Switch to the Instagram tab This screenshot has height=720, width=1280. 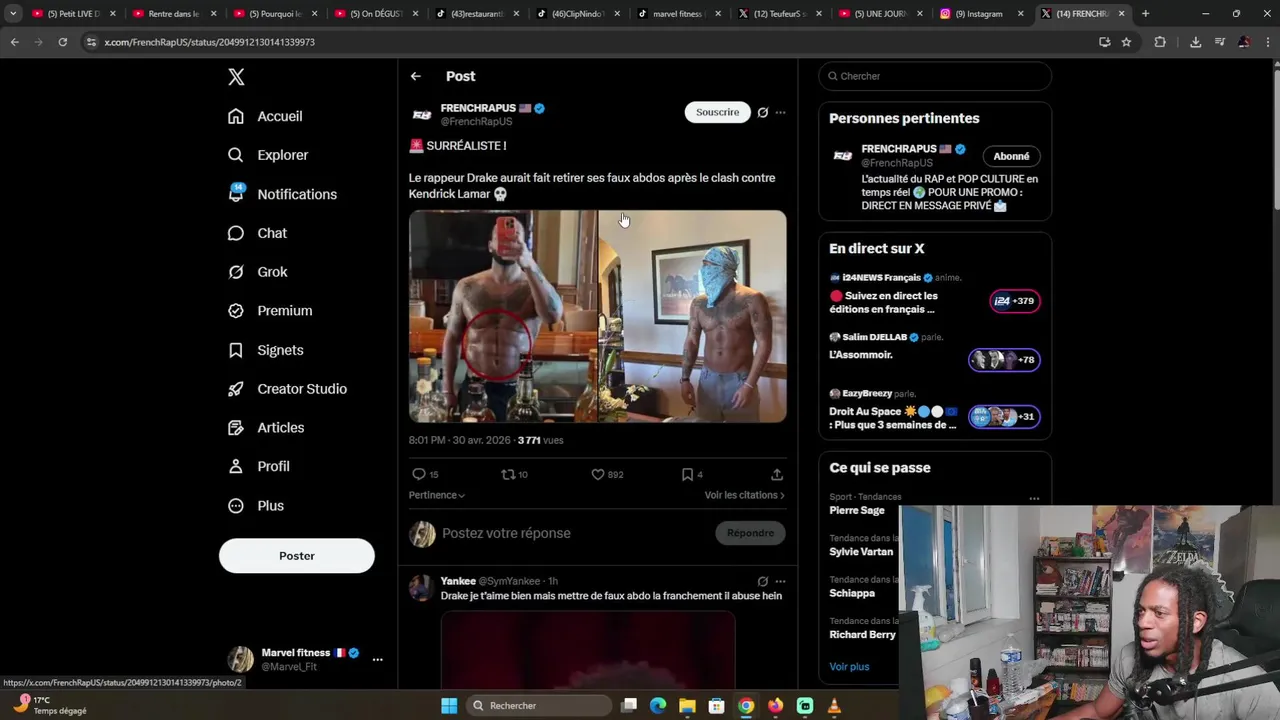point(982,14)
